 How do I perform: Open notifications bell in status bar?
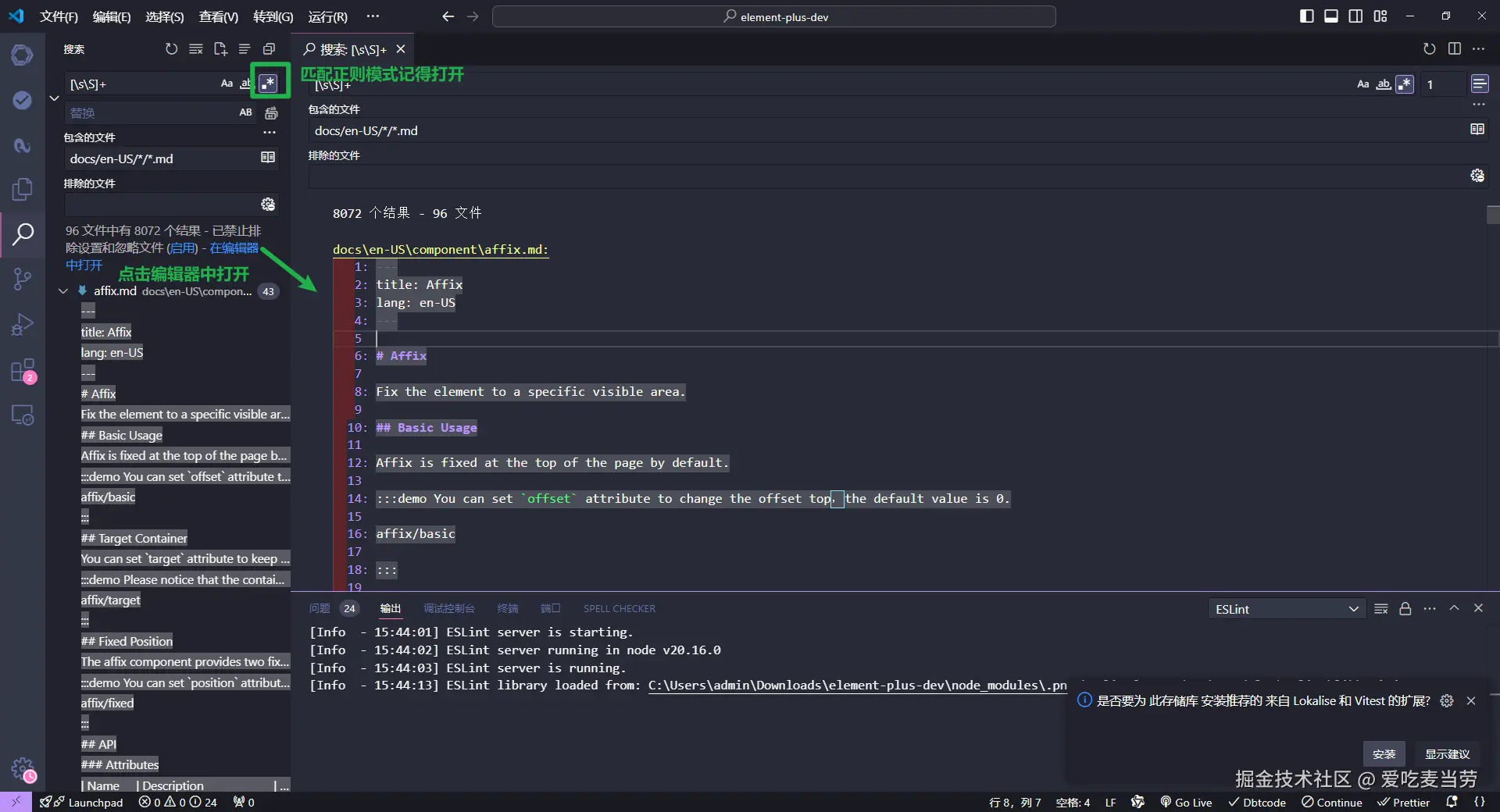click(x=1452, y=802)
